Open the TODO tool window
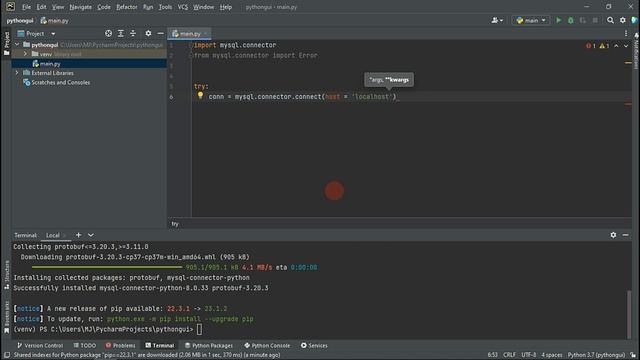Viewport: 640px width, 360px height. [x=84, y=345]
